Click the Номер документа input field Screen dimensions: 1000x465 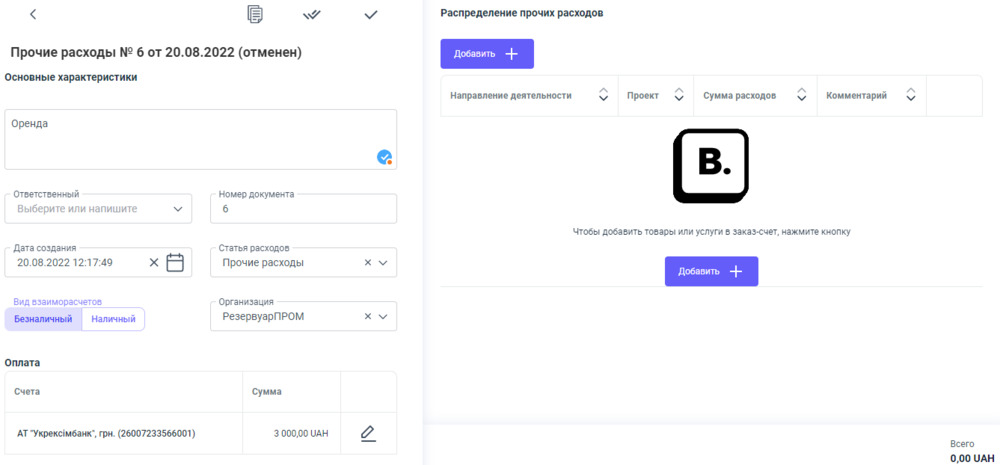[x=303, y=209]
